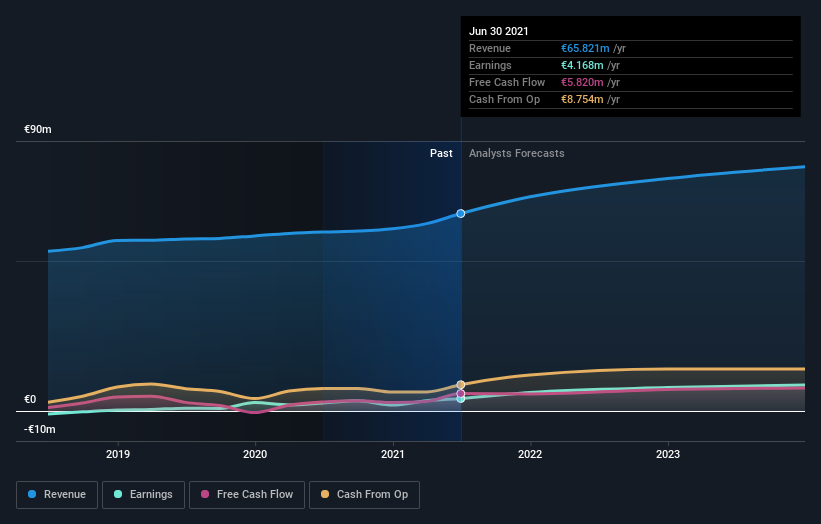Click the €90m y-axis label
Image resolution: width=821 pixels, height=524 pixels.
click(38, 129)
